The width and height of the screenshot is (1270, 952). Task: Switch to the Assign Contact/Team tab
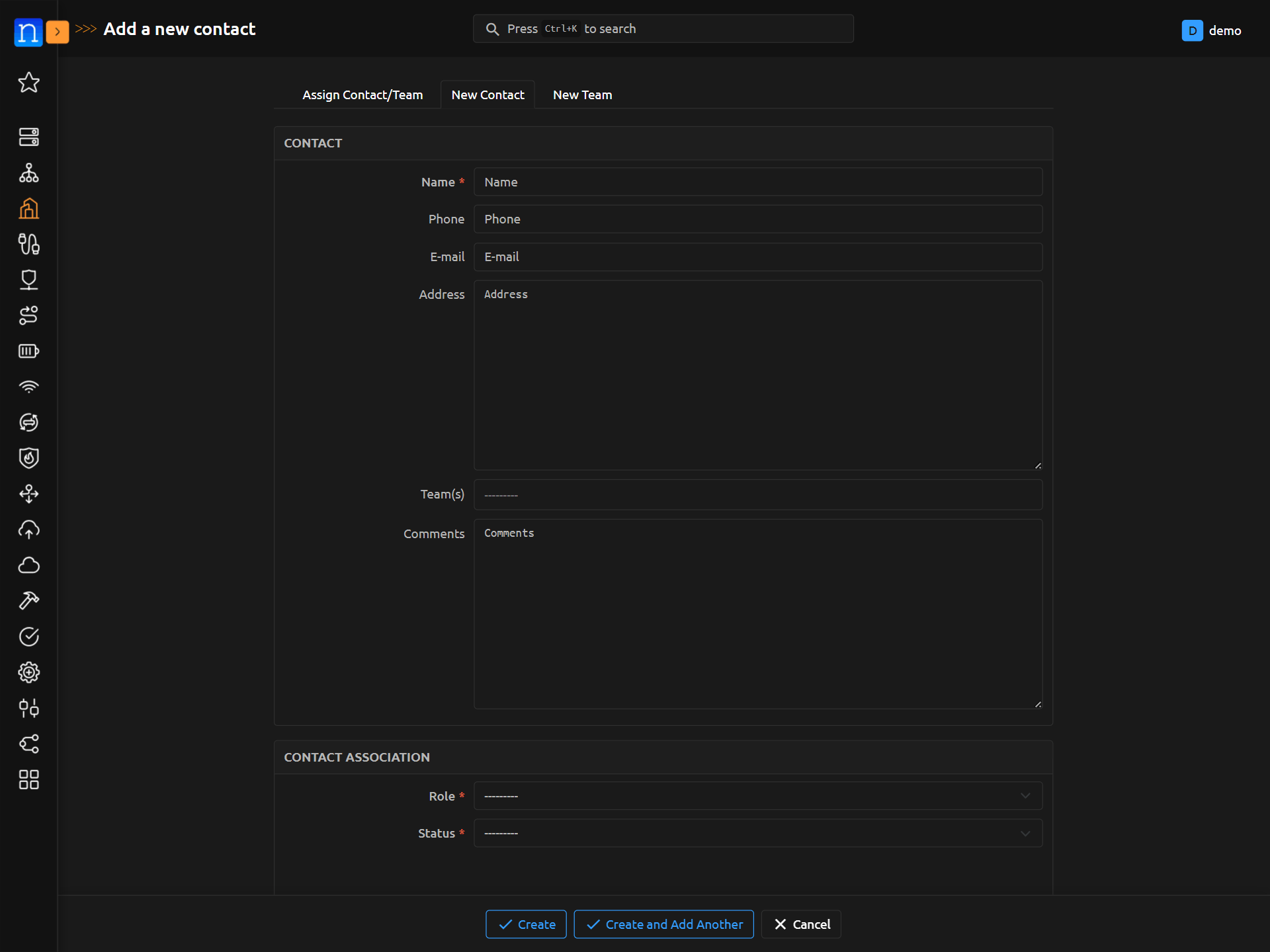pos(362,95)
